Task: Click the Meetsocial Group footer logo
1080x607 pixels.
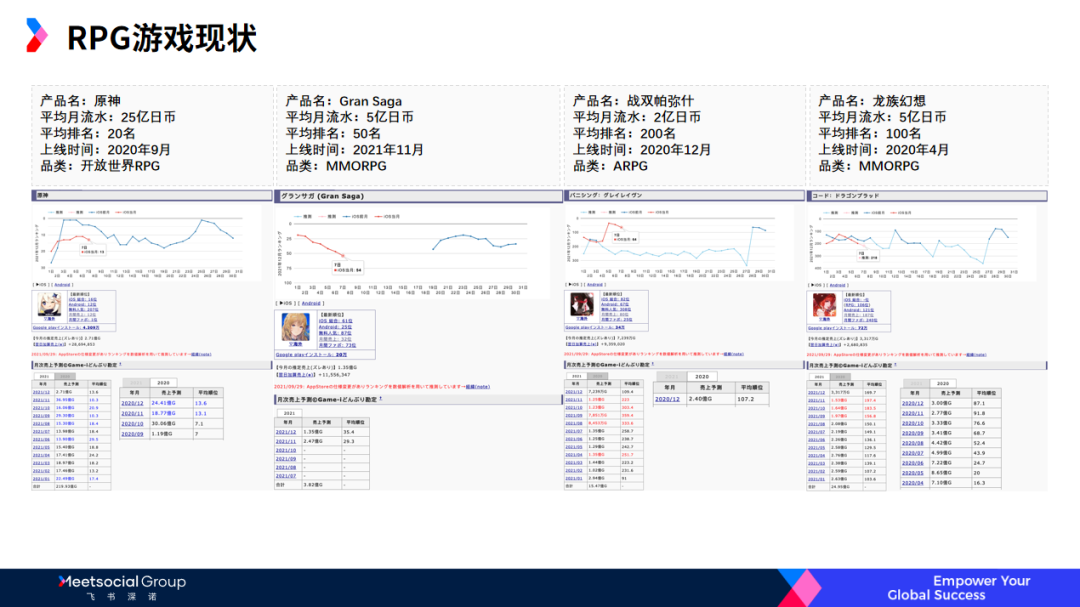Action: tap(122, 587)
